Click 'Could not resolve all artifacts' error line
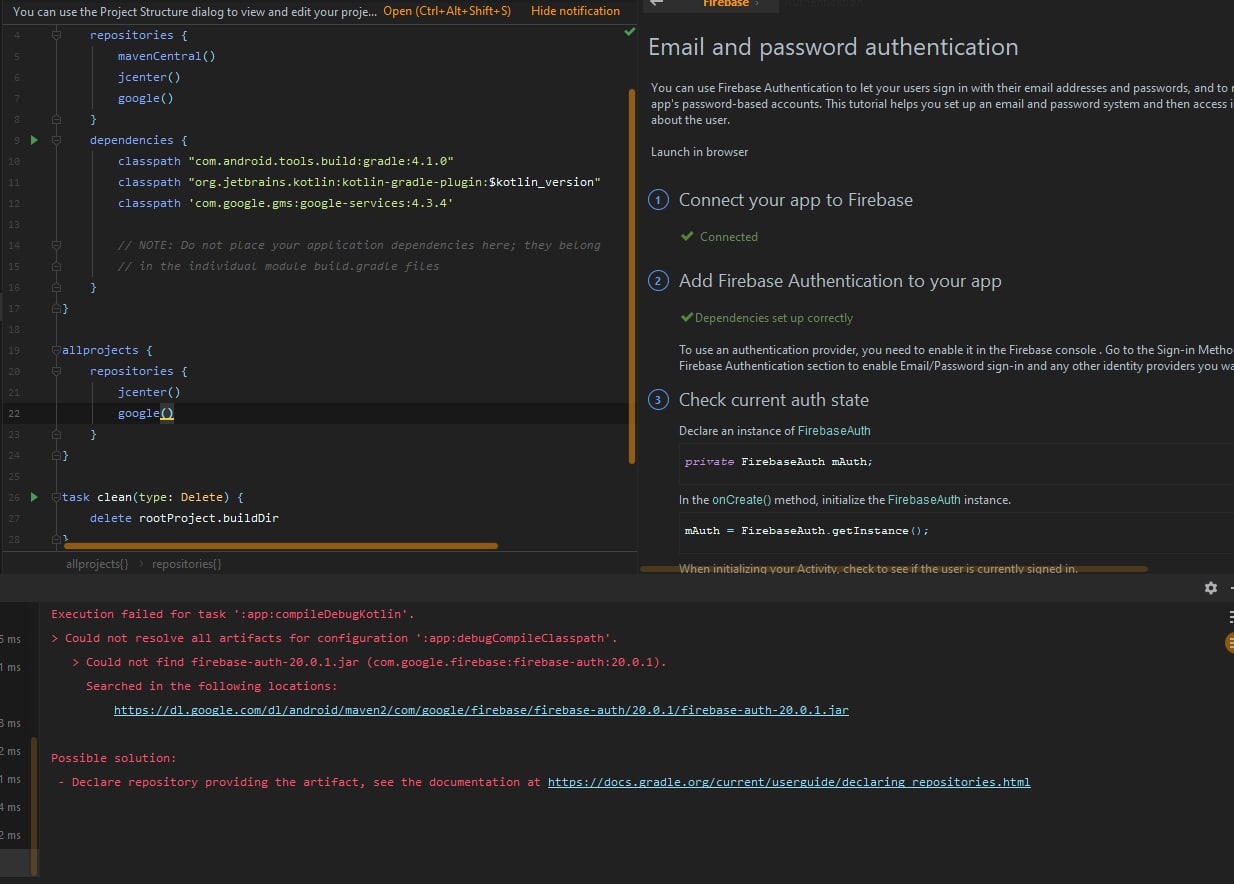Viewport: 1234px width, 884px height. 334,638
